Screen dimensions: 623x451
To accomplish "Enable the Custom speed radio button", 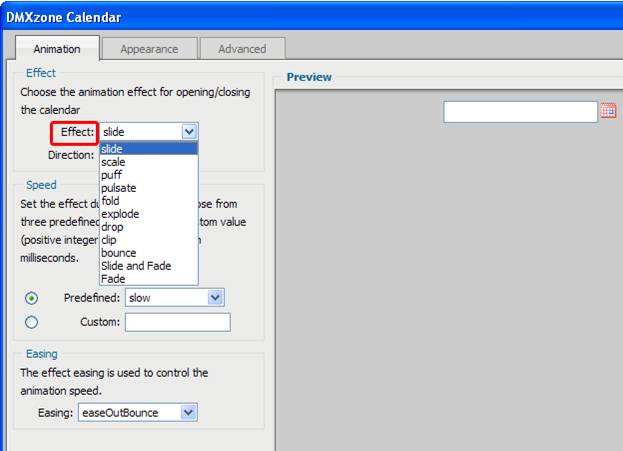I will point(31,322).
